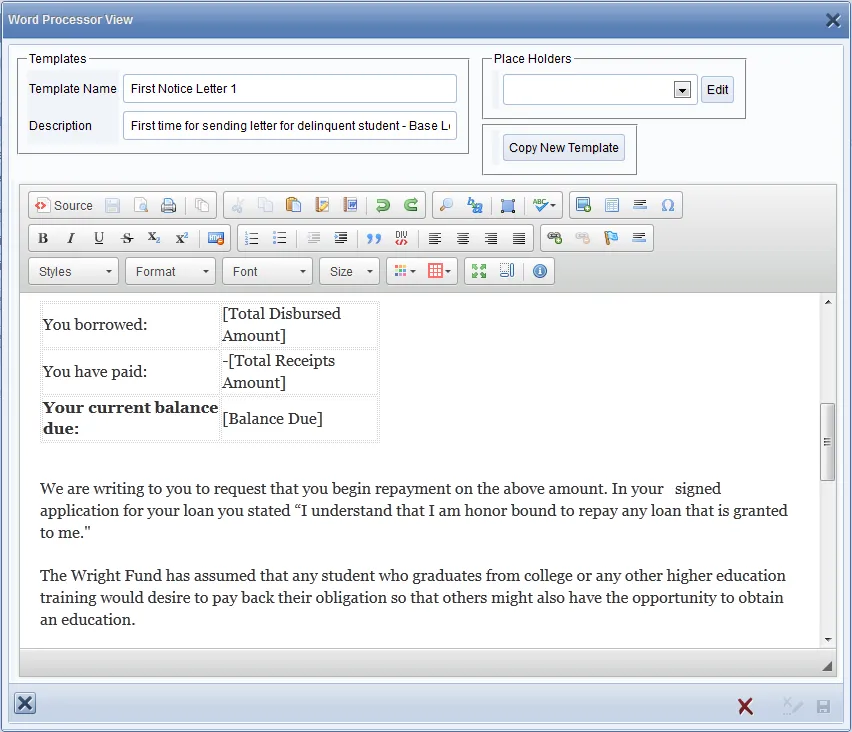Toggle the numbered list
Image resolution: width=852 pixels, height=732 pixels.
251,238
